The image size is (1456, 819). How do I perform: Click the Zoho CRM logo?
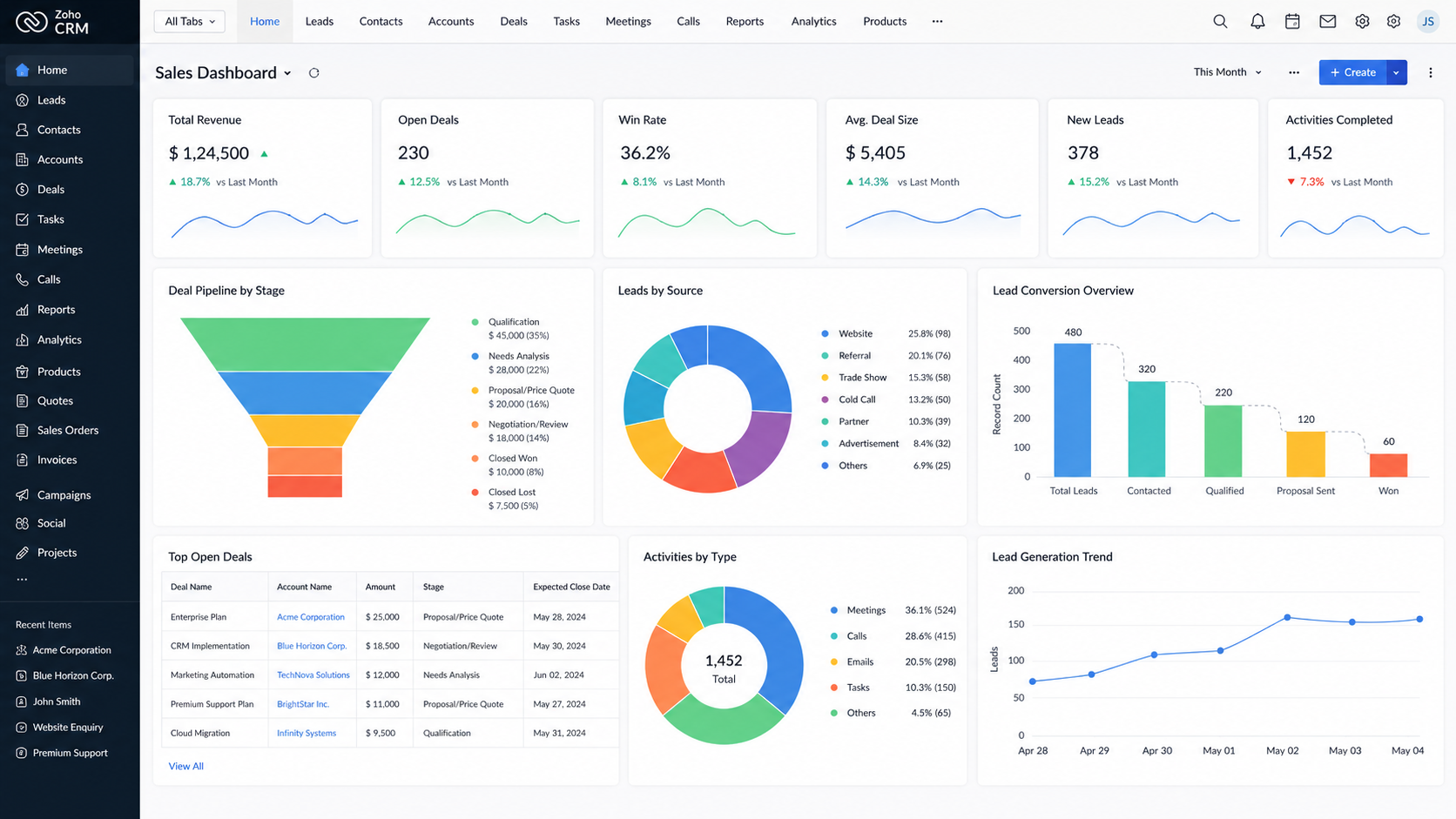52,22
